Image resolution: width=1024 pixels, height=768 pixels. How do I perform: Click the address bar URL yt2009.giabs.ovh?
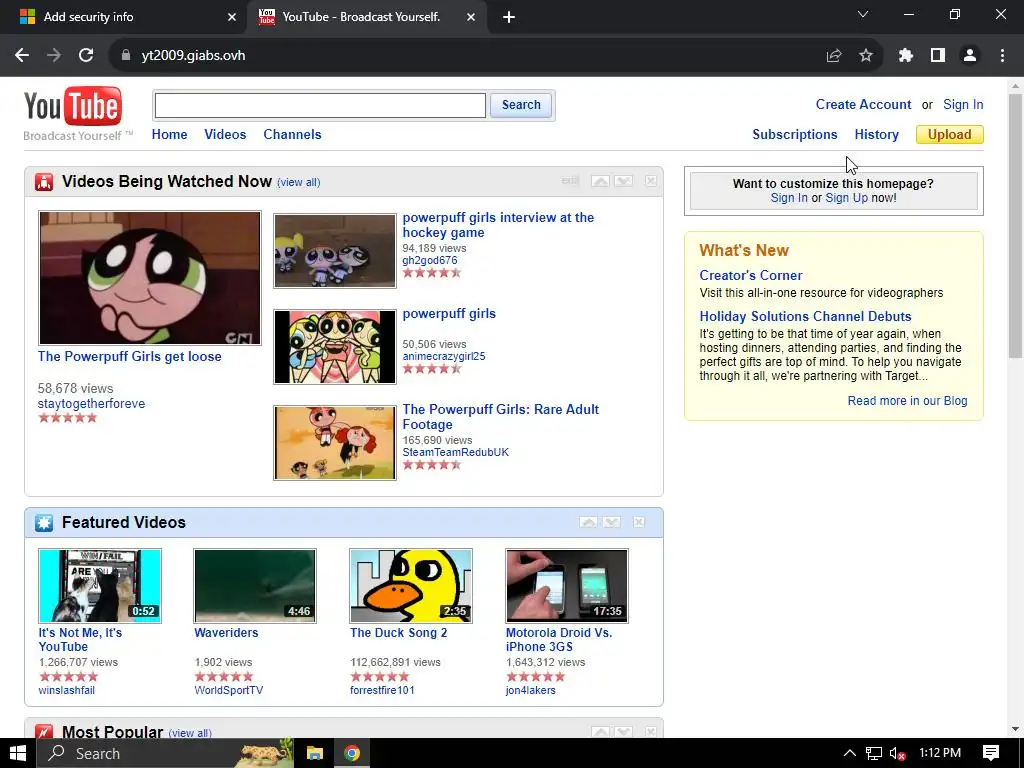(193, 56)
